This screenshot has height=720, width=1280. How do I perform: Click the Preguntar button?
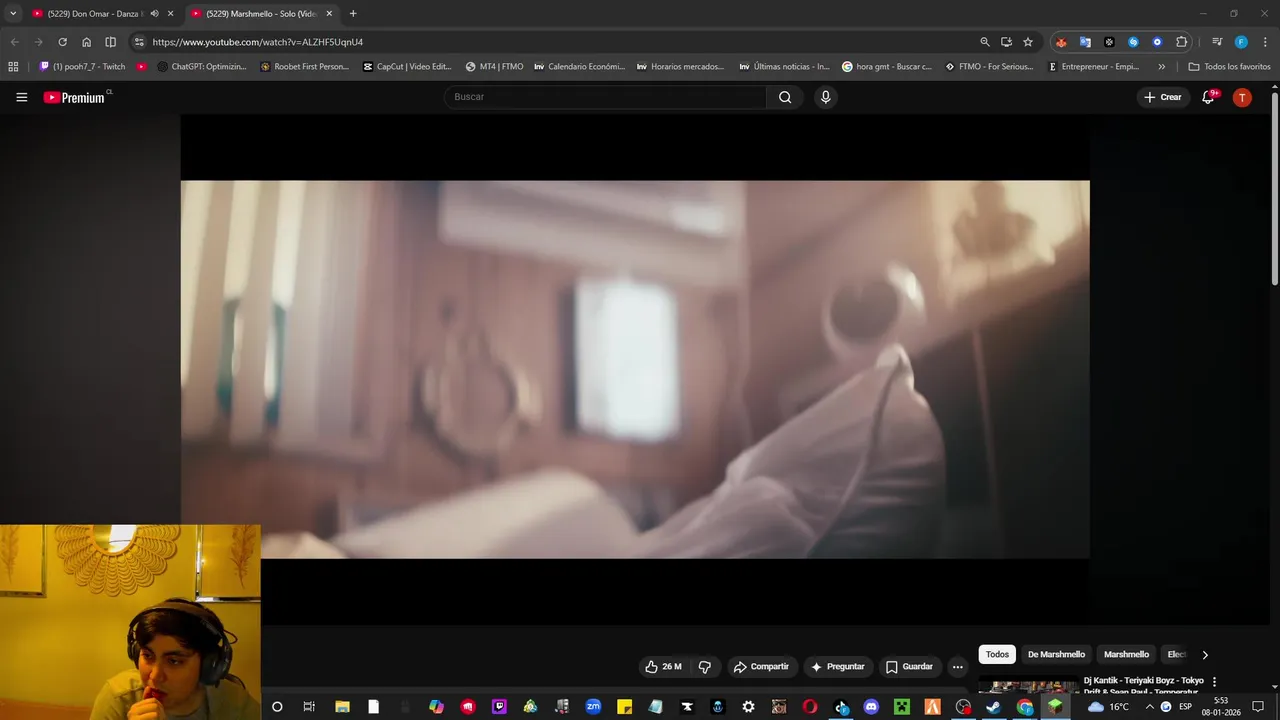coord(838,667)
